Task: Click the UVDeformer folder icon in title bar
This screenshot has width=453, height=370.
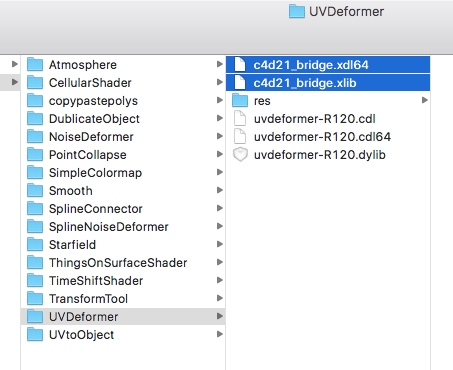Action: 297,11
